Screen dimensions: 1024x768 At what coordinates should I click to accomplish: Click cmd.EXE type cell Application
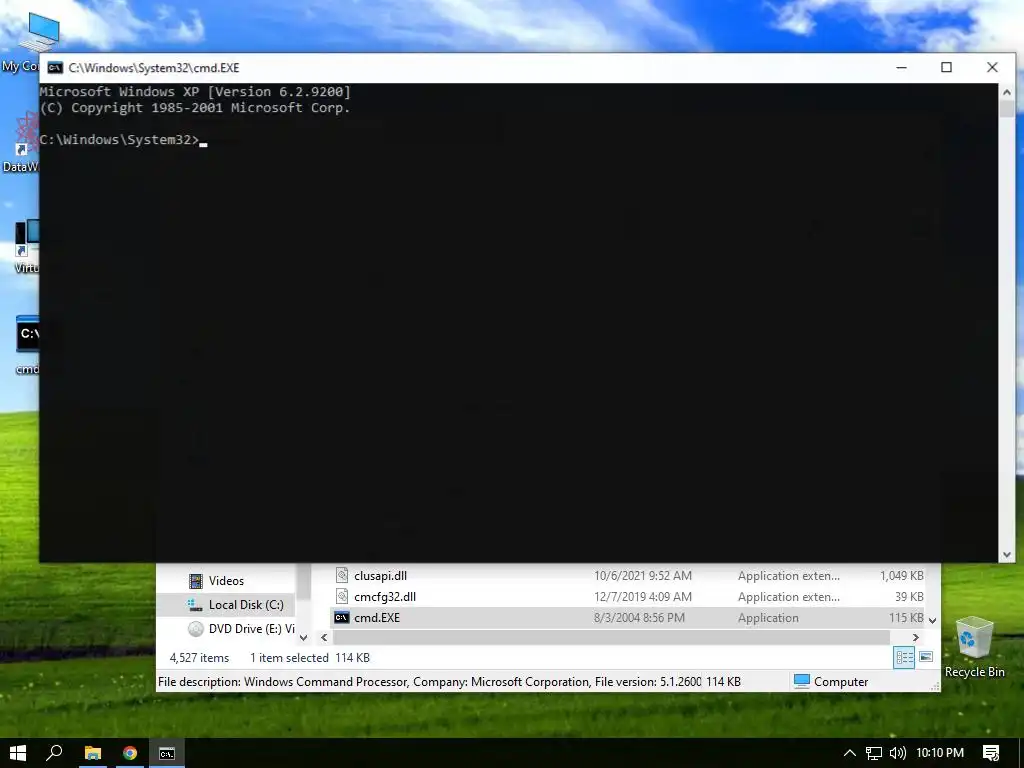coord(768,618)
